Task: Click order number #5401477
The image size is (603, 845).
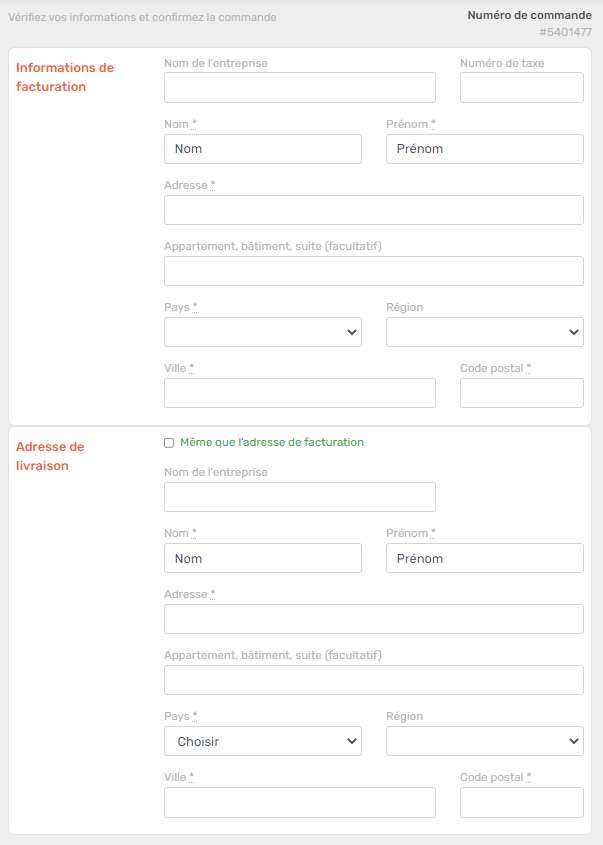Action: click(565, 32)
